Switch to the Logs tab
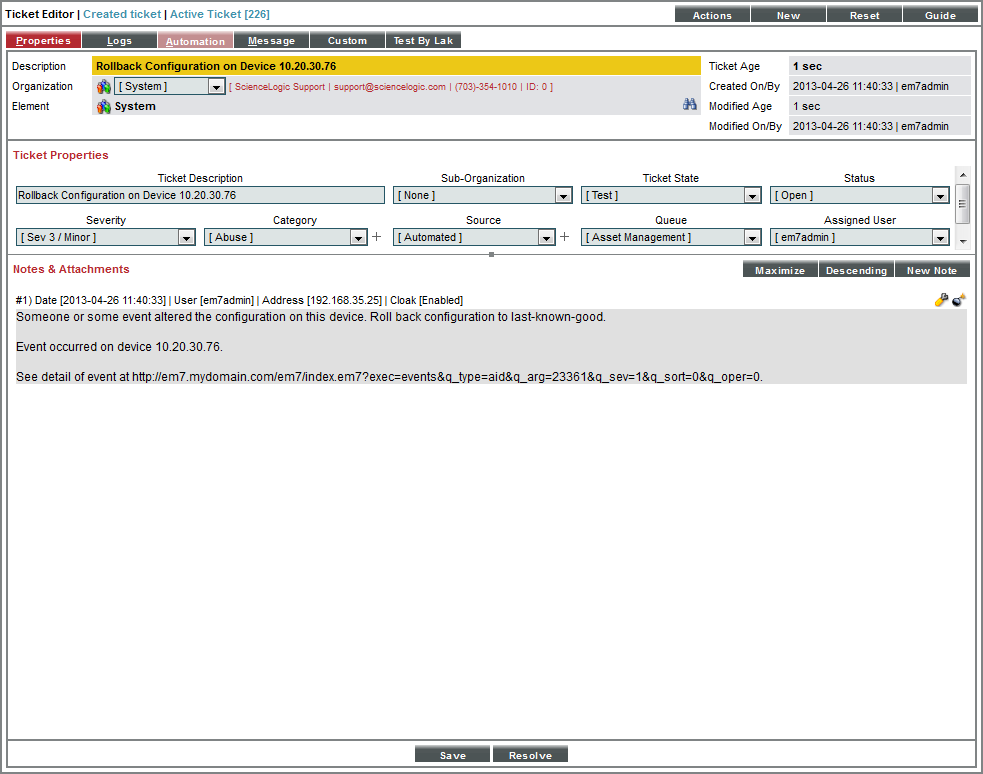The image size is (983, 774). (118, 41)
